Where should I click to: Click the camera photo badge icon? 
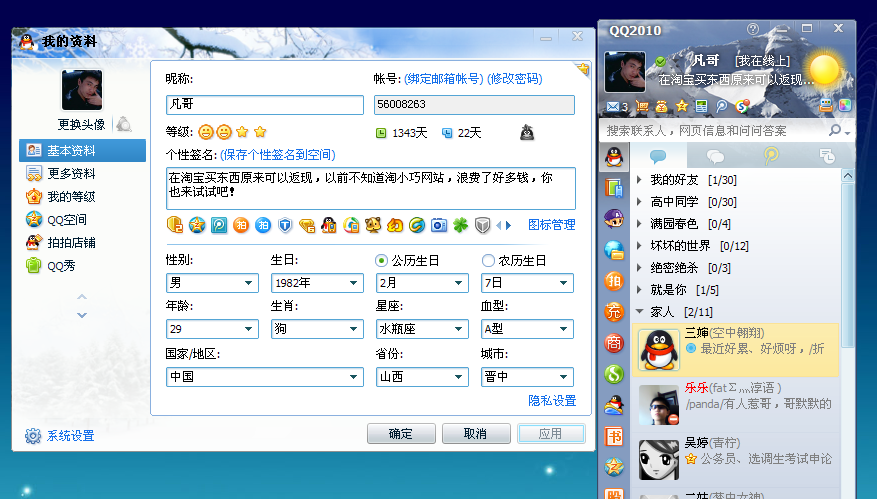439,225
